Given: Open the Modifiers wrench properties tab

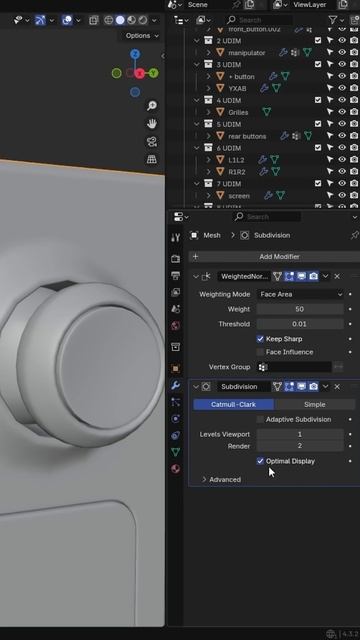Looking at the screenshot, I should click(x=176, y=385).
